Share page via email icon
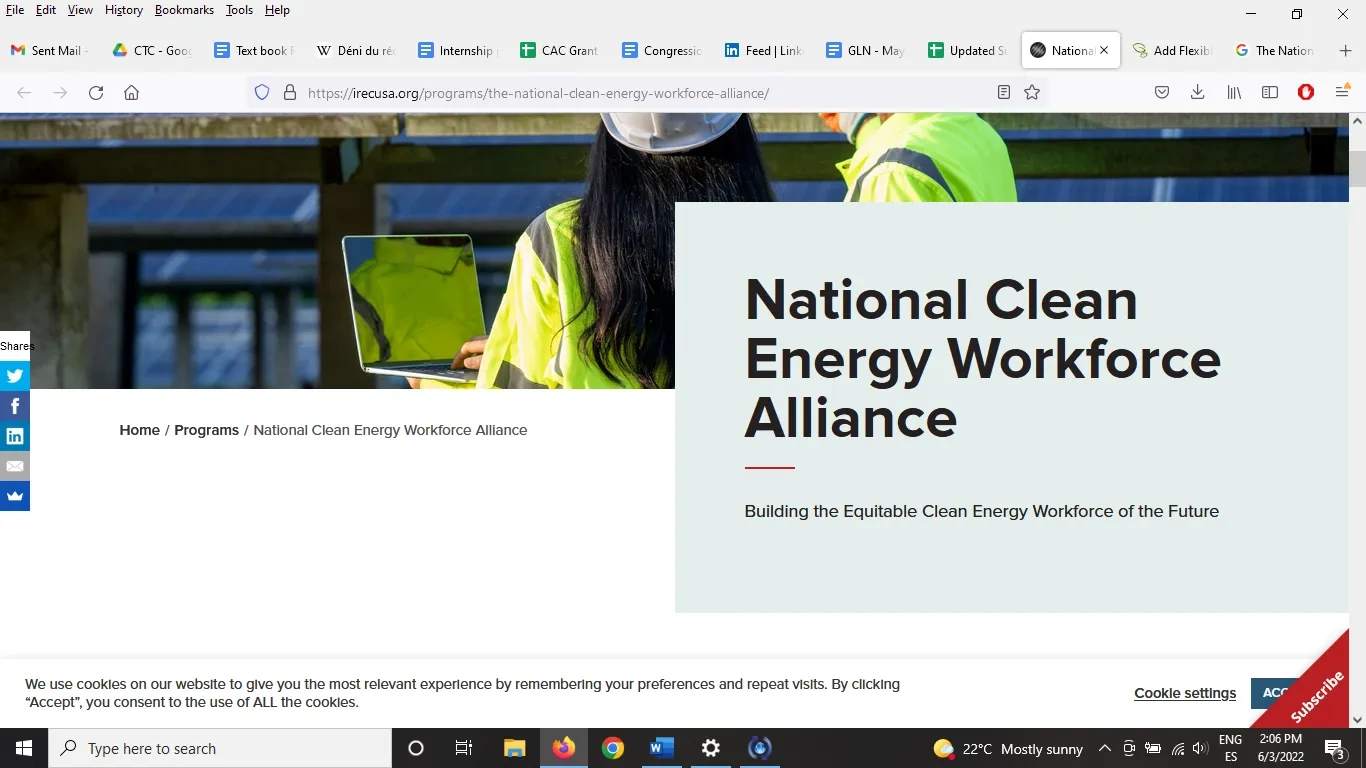 tap(15, 466)
